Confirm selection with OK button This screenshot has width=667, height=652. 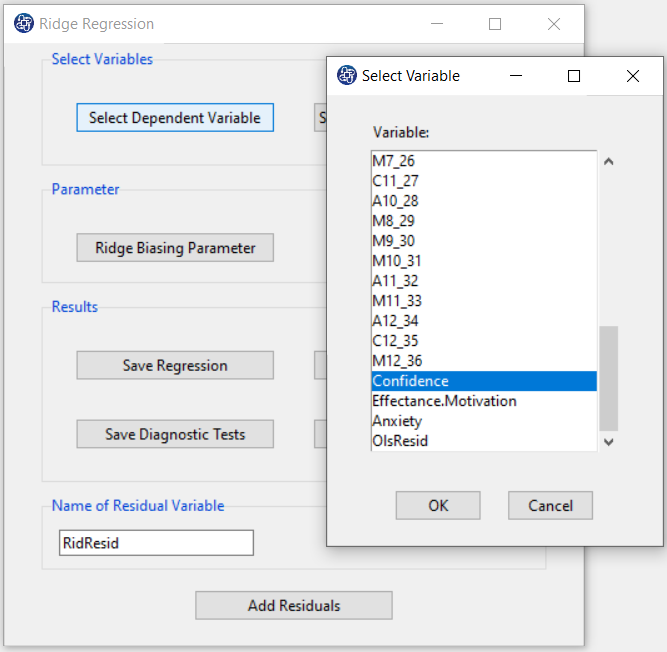438,505
